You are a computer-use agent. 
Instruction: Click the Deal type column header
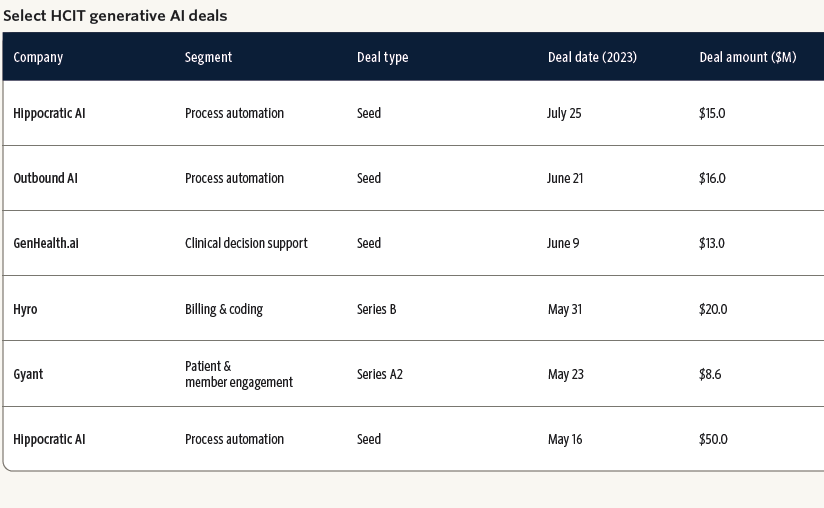click(x=382, y=57)
